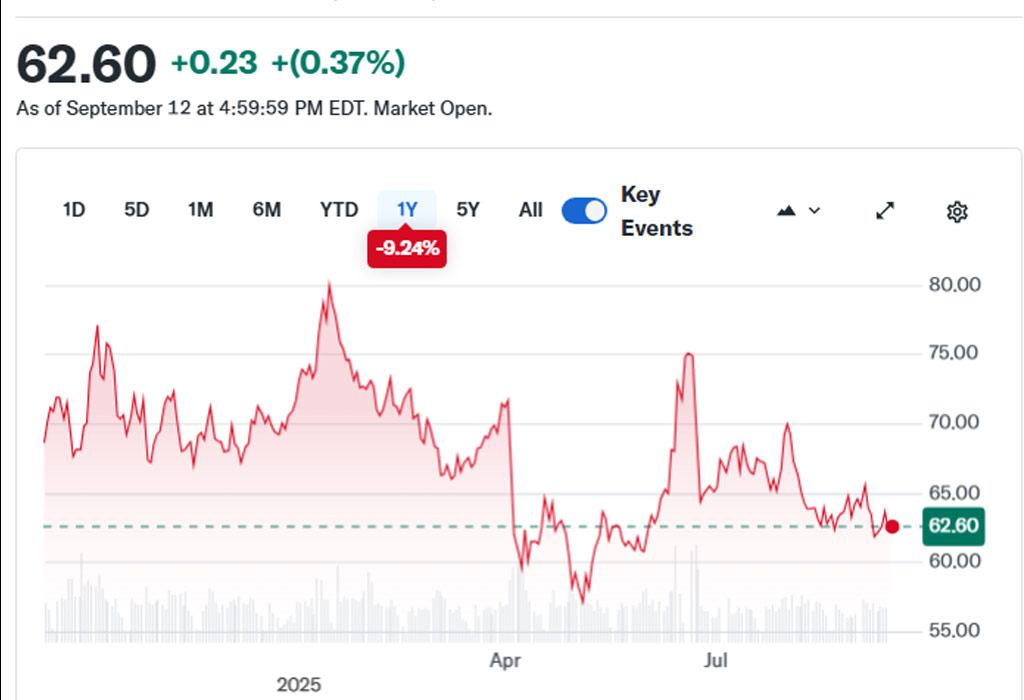Viewport: 1024px width, 700px height.
Task: Select the 6M range tab
Action: coord(266,210)
